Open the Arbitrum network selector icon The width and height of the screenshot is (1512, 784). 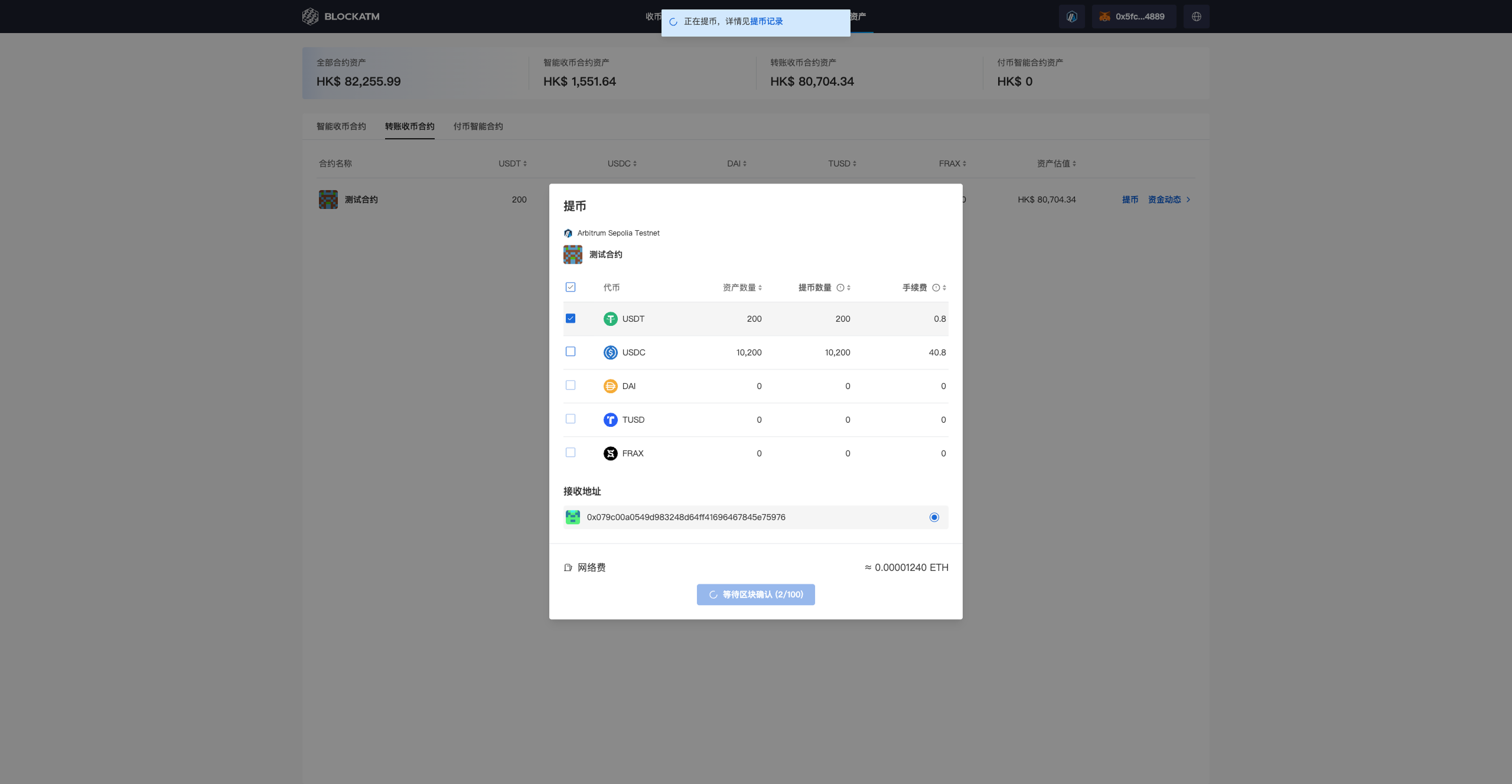click(1071, 17)
